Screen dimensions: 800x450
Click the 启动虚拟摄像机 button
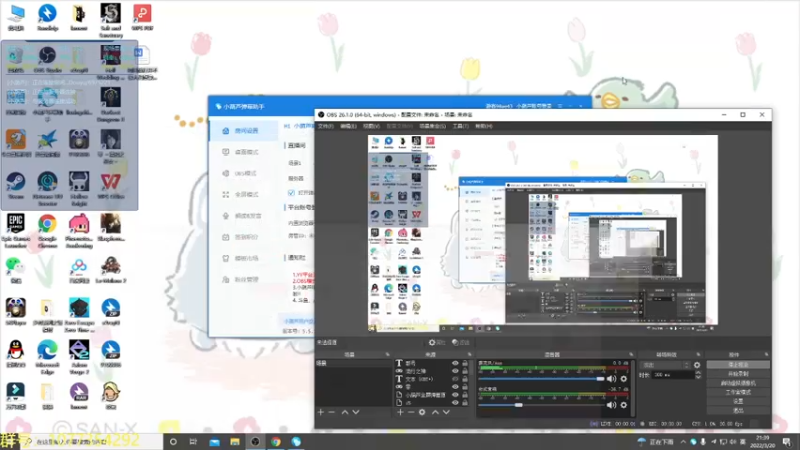click(x=738, y=383)
